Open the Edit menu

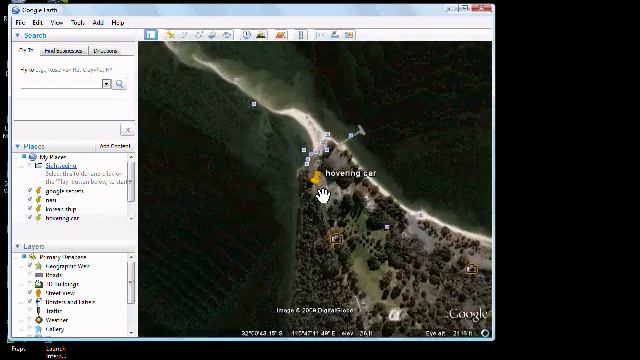click(x=38, y=23)
